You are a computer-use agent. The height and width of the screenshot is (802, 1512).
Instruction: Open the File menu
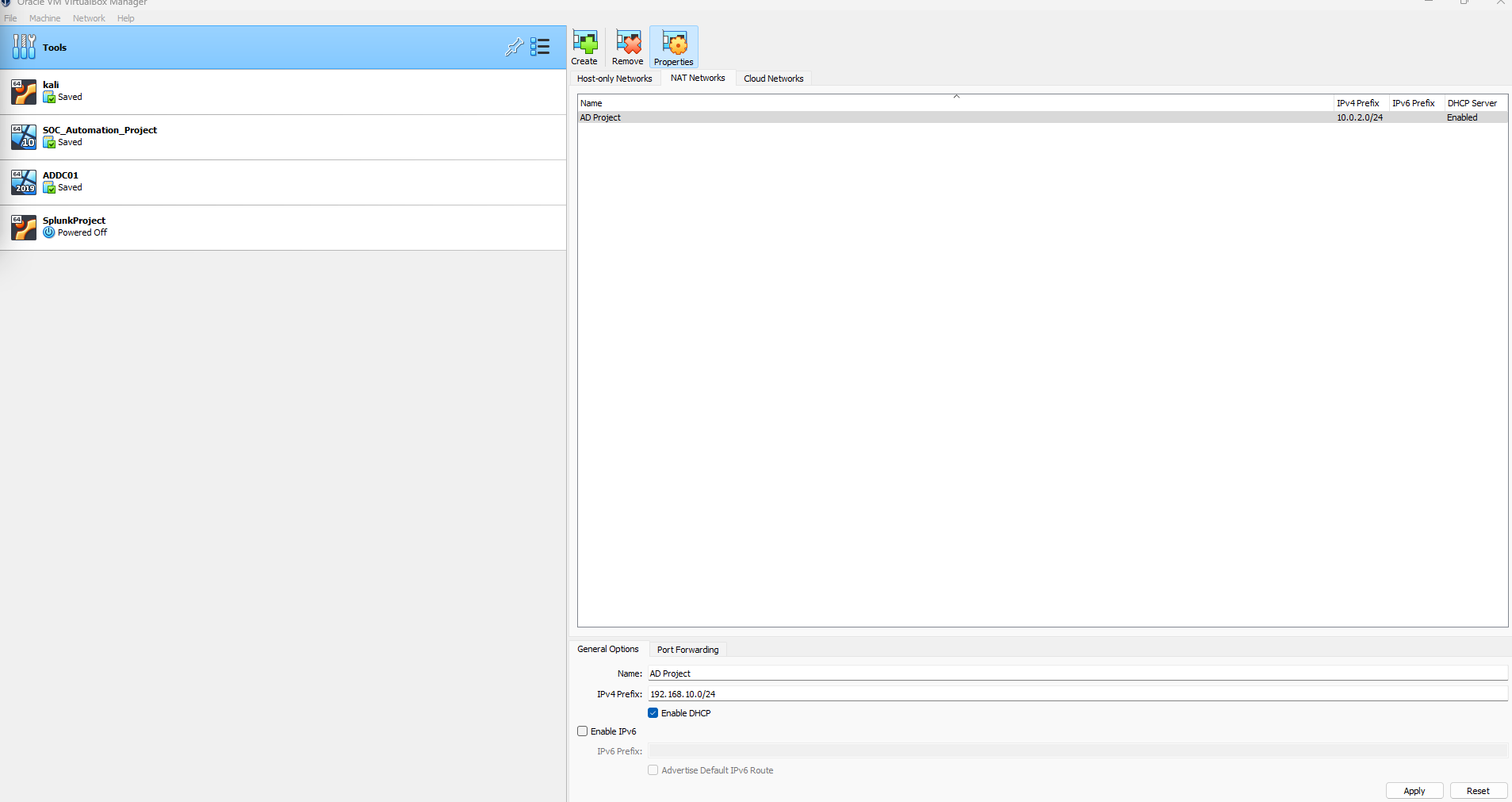click(x=10, y=18)
